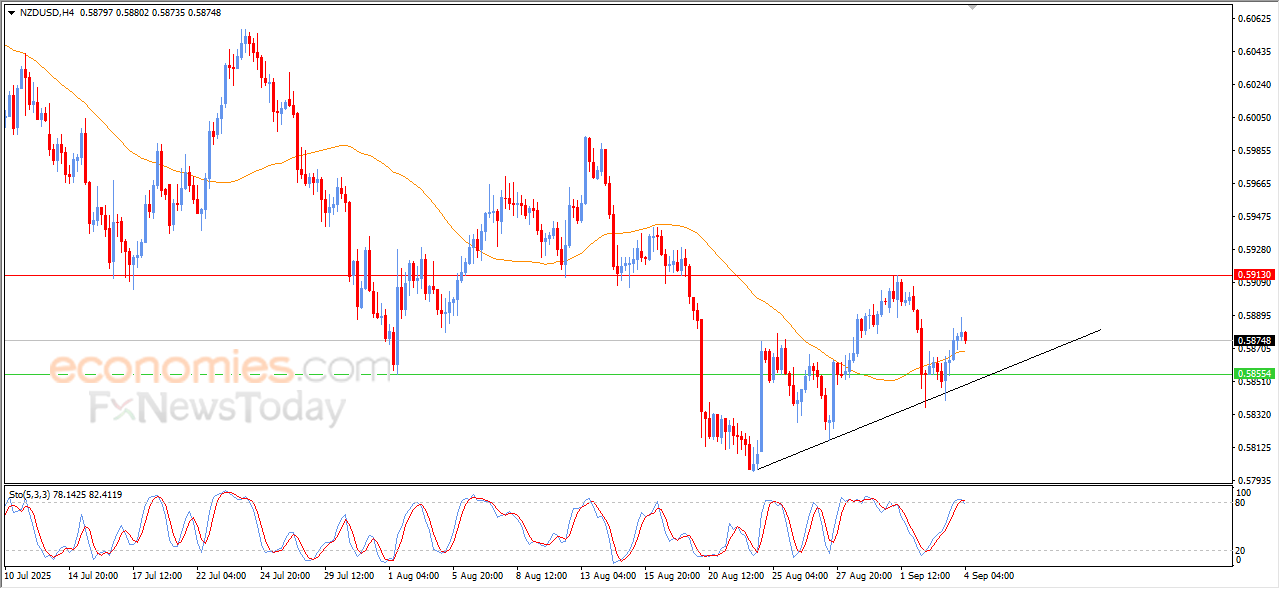Click the 0.58320 price axis label
This screenshot has height=589, width=1280.
(1256, 415)
